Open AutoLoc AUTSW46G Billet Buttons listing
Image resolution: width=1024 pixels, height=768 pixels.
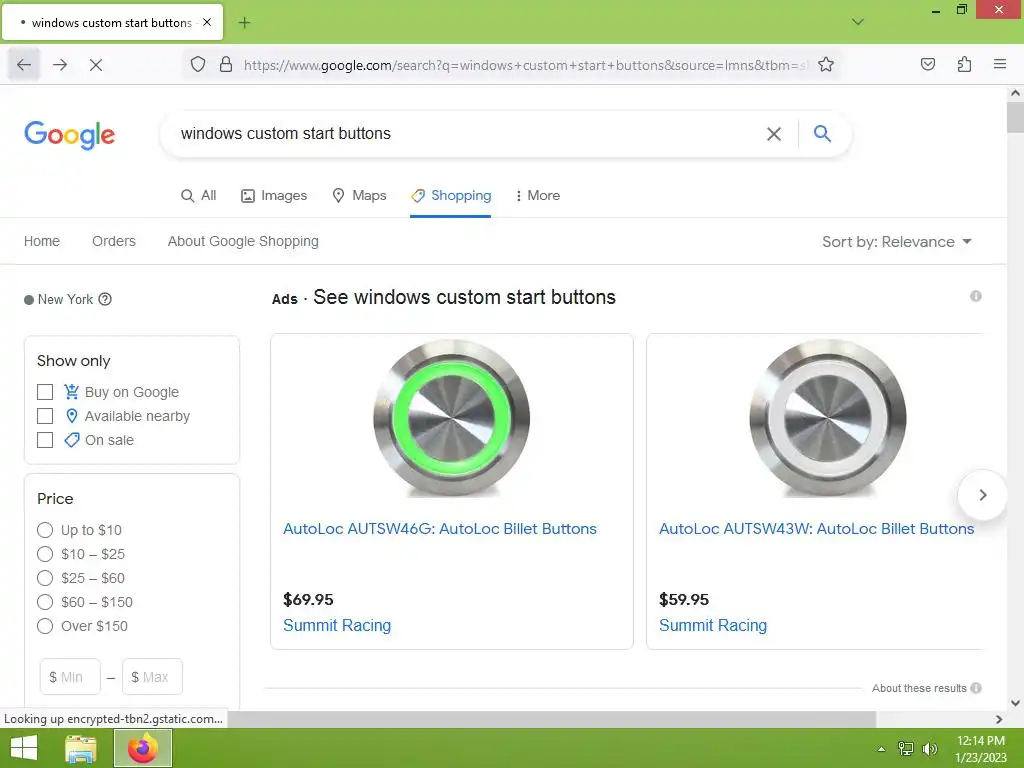click(x=440, y=528)
